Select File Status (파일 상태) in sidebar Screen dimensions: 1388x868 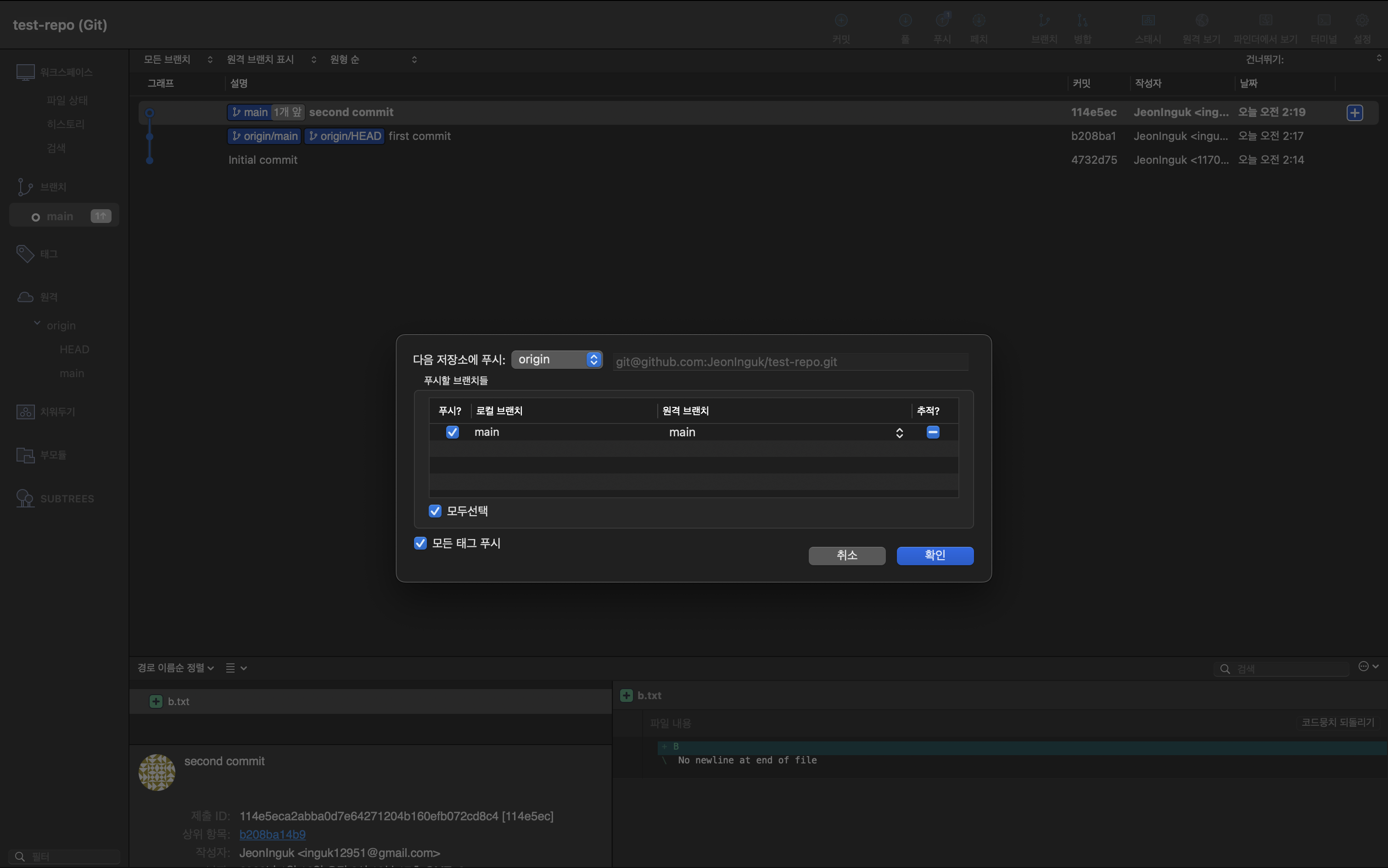coord(67,100)
